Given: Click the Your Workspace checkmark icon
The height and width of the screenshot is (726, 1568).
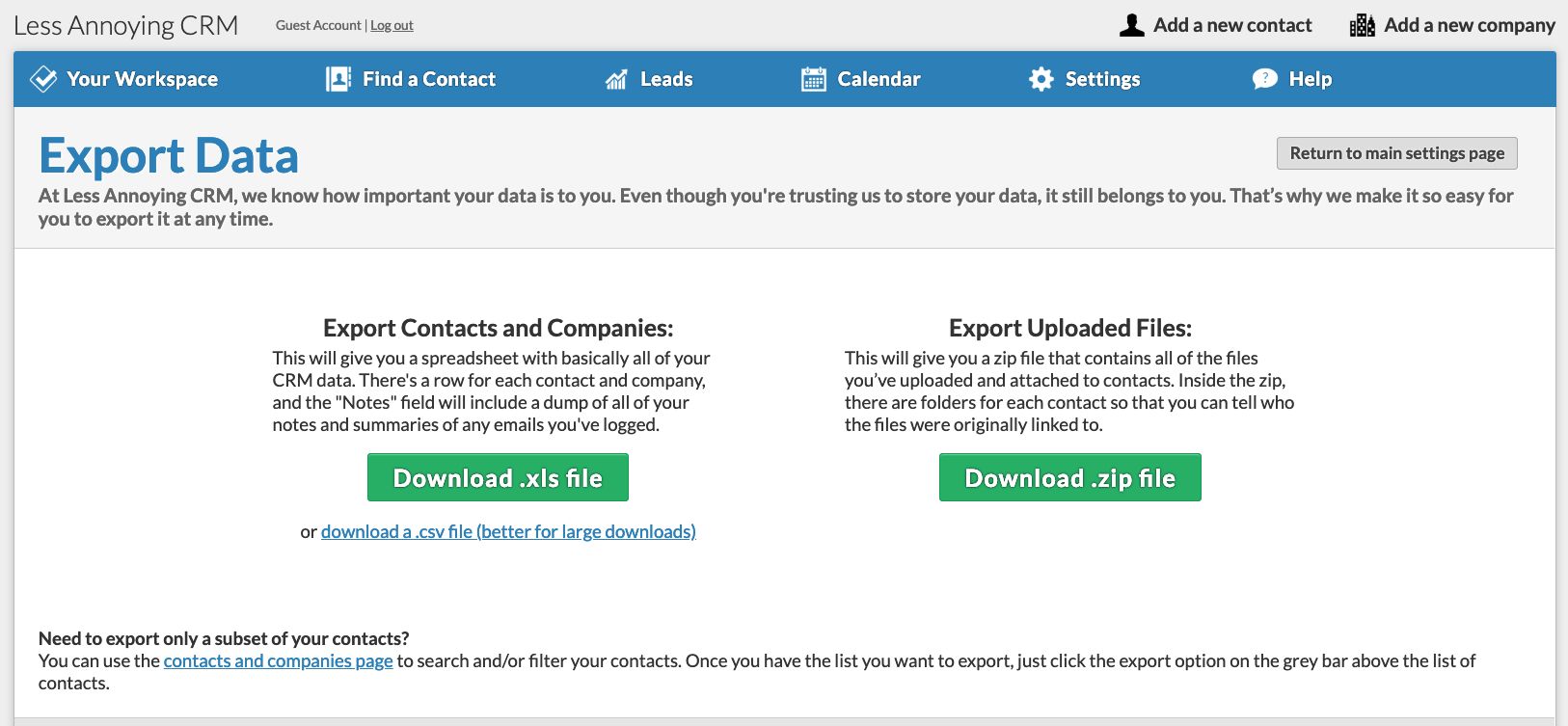Looking at the screenshot, I should pyautogui.click(x=43, y=79).
